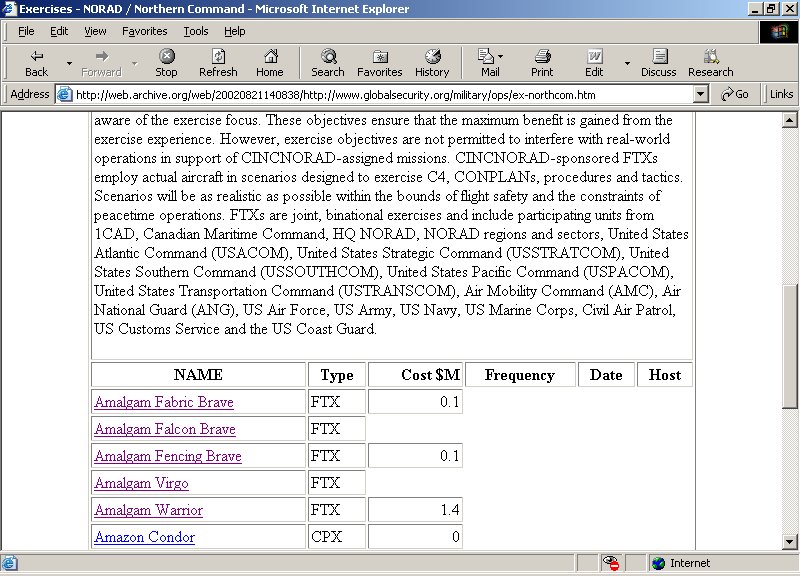Viewport: 800px width, 576px height.
Task: Open the Tools menu
Action: 196,31
